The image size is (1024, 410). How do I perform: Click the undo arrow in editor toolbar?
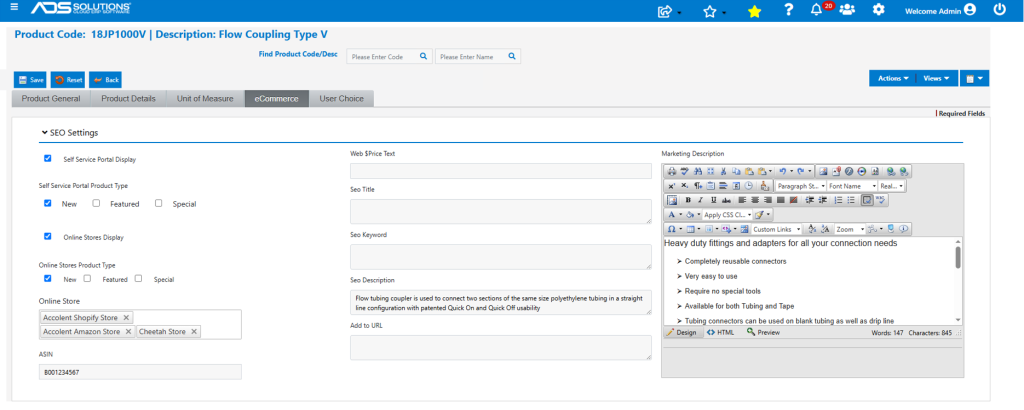782,171
